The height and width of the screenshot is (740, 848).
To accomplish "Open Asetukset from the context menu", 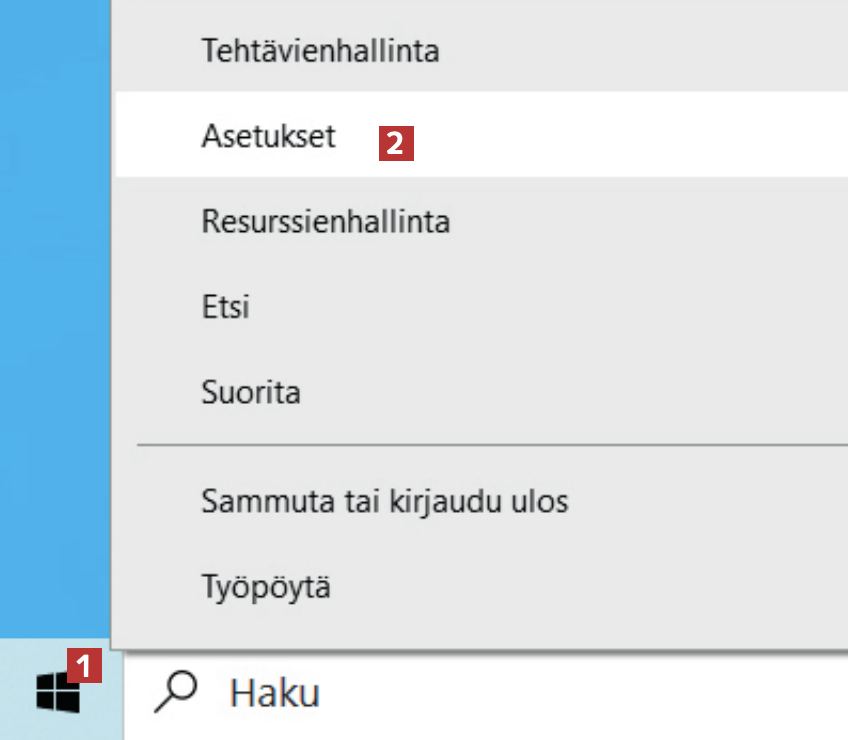I will click(x=268, y=136).
